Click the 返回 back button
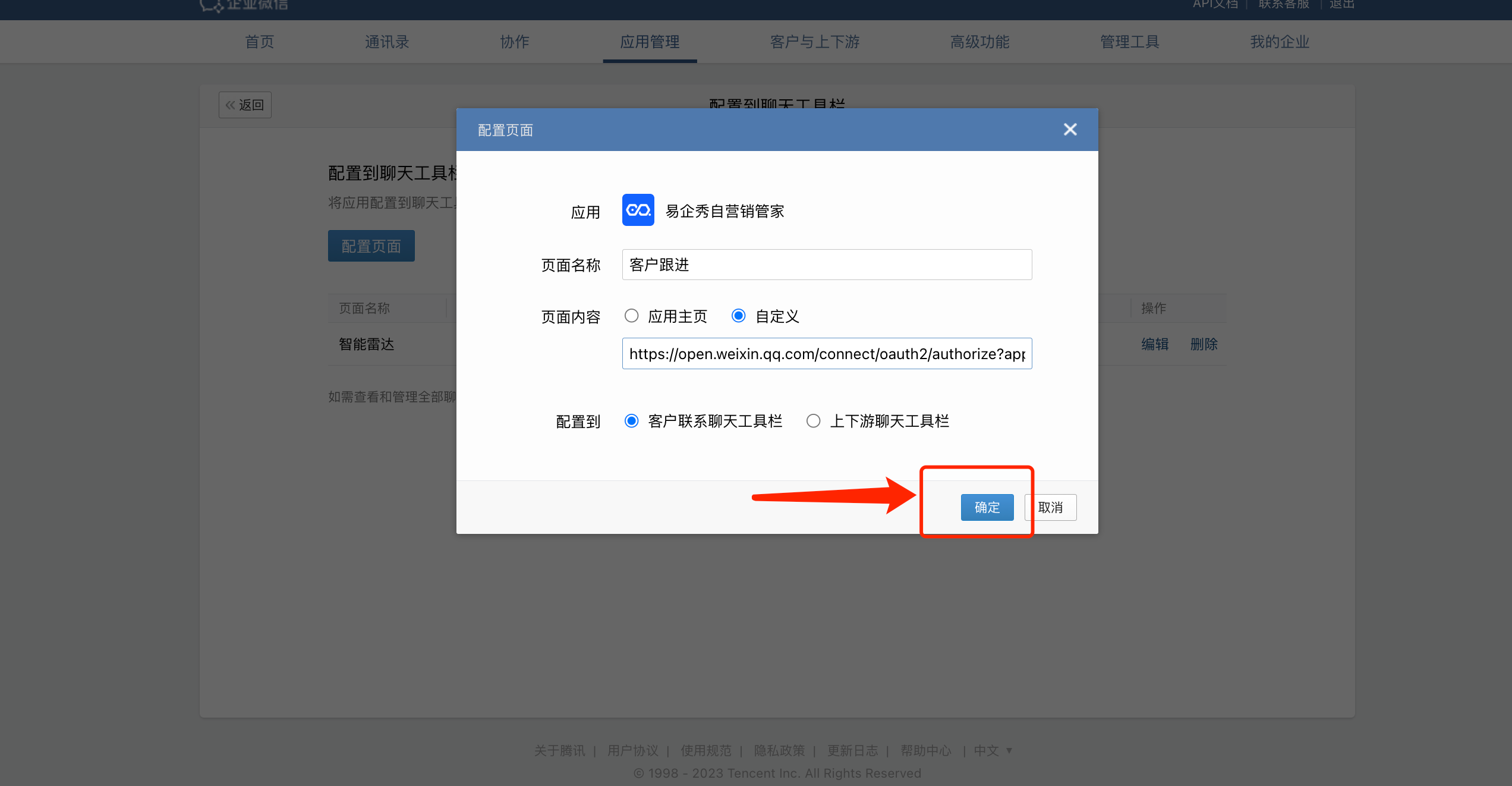This screenshot has height=786, width=1512. (x=245, y=105)
